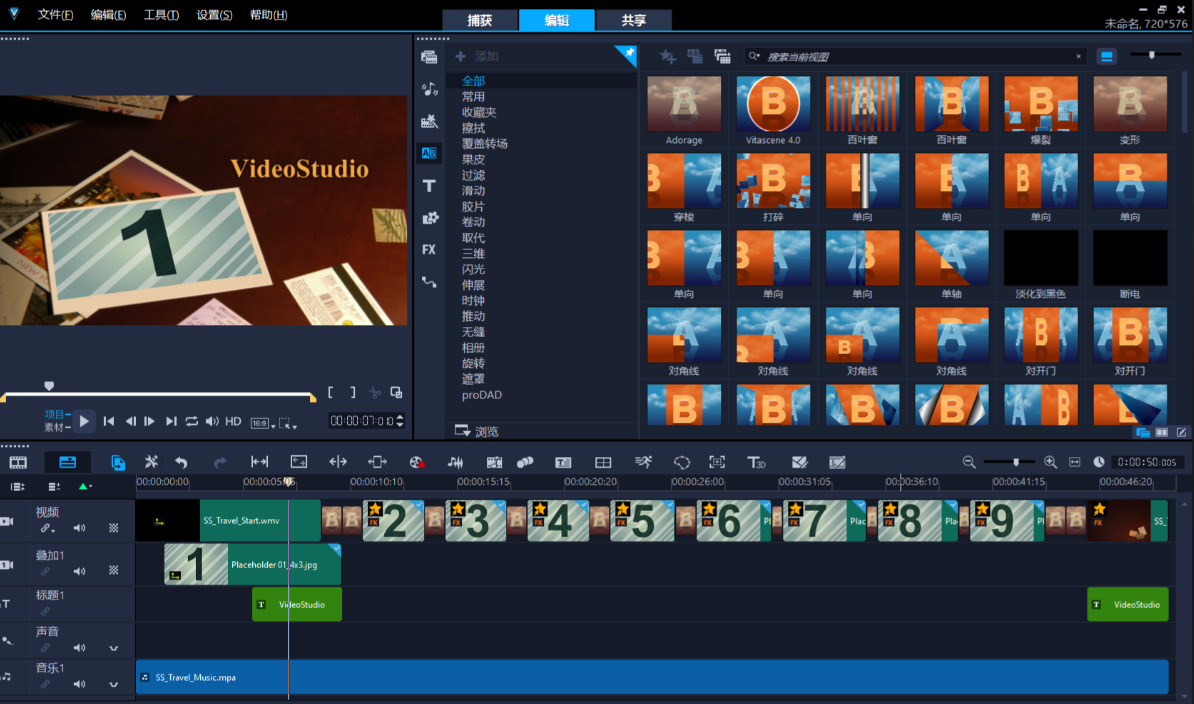Click the preview scrubber handle
The height and width of the screenshot is (704, 1194).
click(x=49, y=386)
